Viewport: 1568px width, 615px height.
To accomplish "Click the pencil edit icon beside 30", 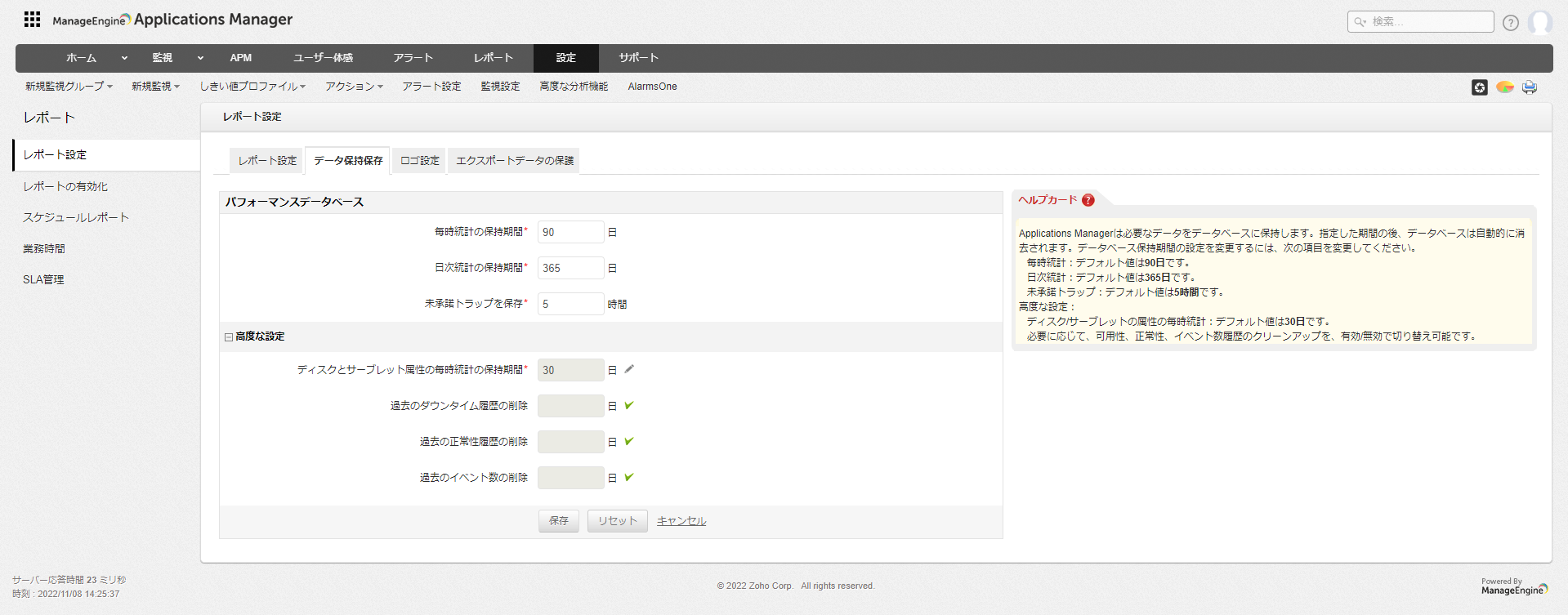I will point(629,369).
